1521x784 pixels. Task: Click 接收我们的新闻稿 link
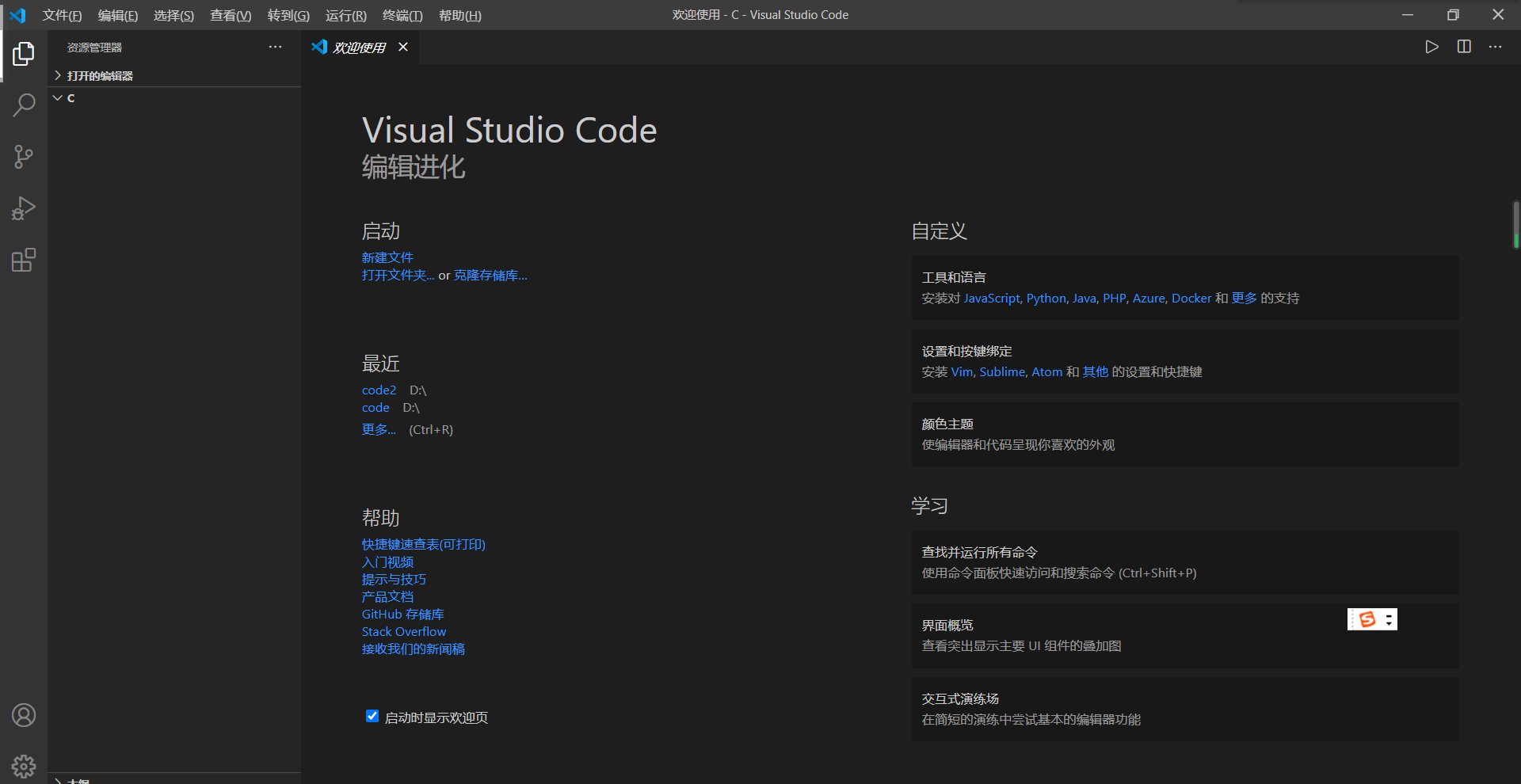point(414,649)
